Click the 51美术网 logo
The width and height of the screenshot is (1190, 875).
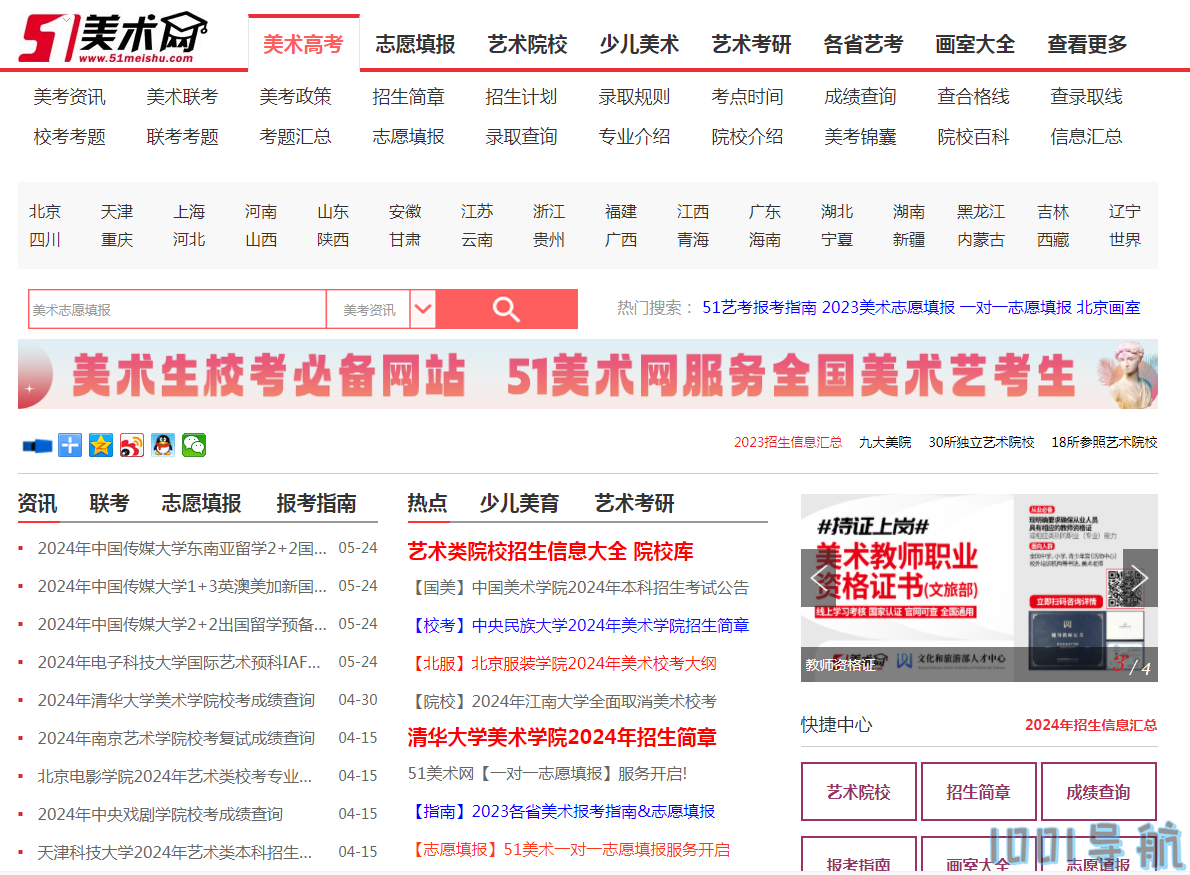coord(113,38)
